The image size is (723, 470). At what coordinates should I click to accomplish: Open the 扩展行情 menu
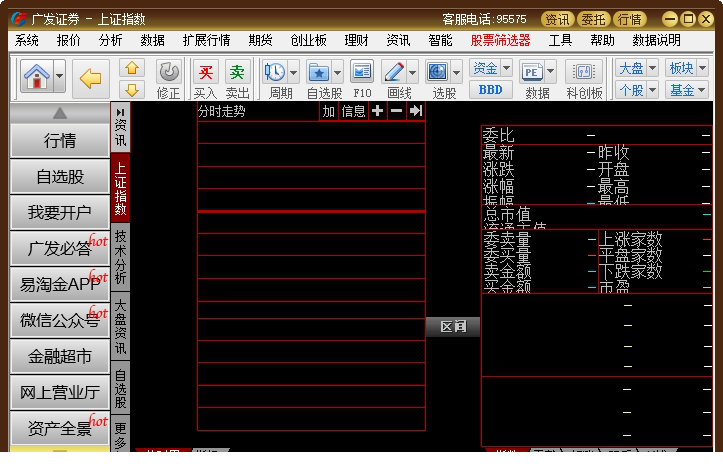[207, 41]
